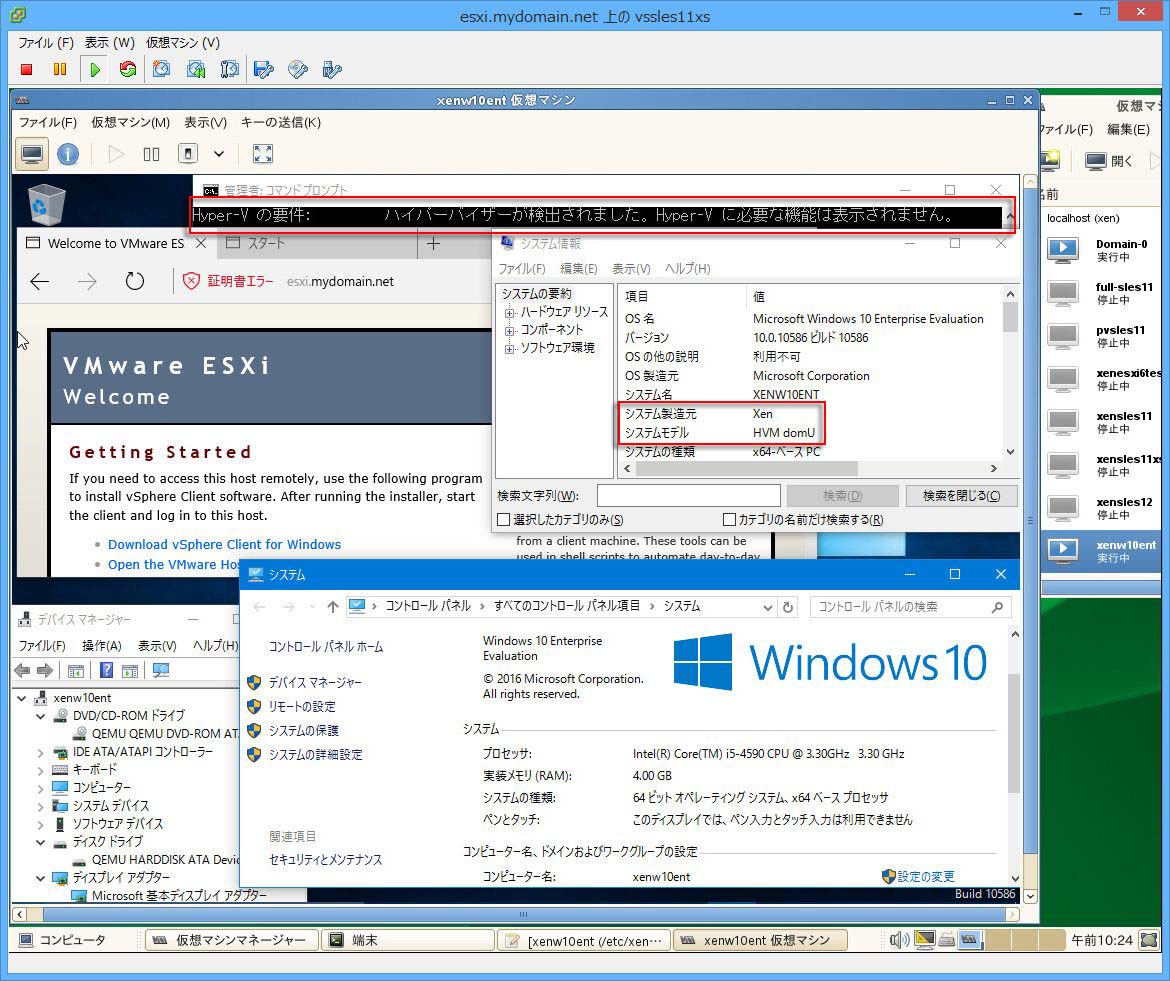Image resolution: width=1170 pixels, height=981 pixels.
Task: Click the refresh icon in Edge browser
Action: coord(134,281)
